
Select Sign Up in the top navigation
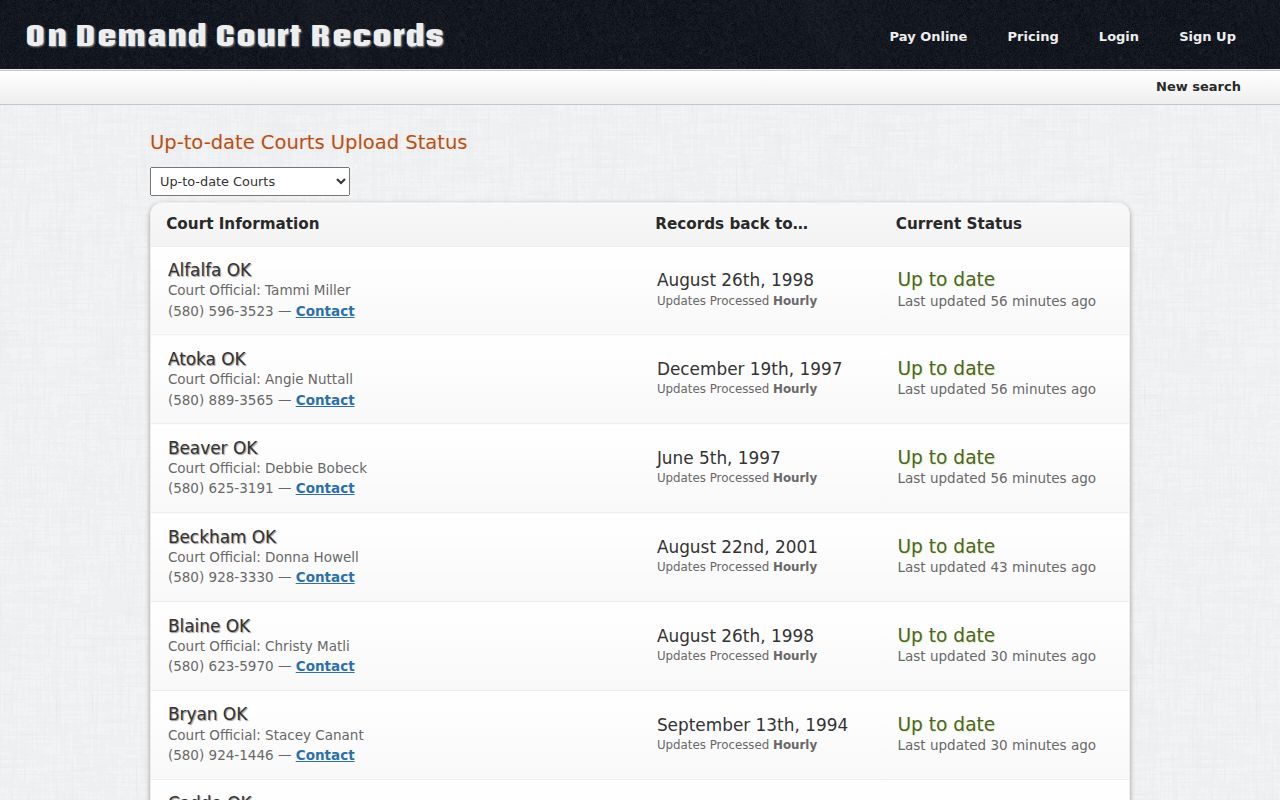pos(1207,36)
